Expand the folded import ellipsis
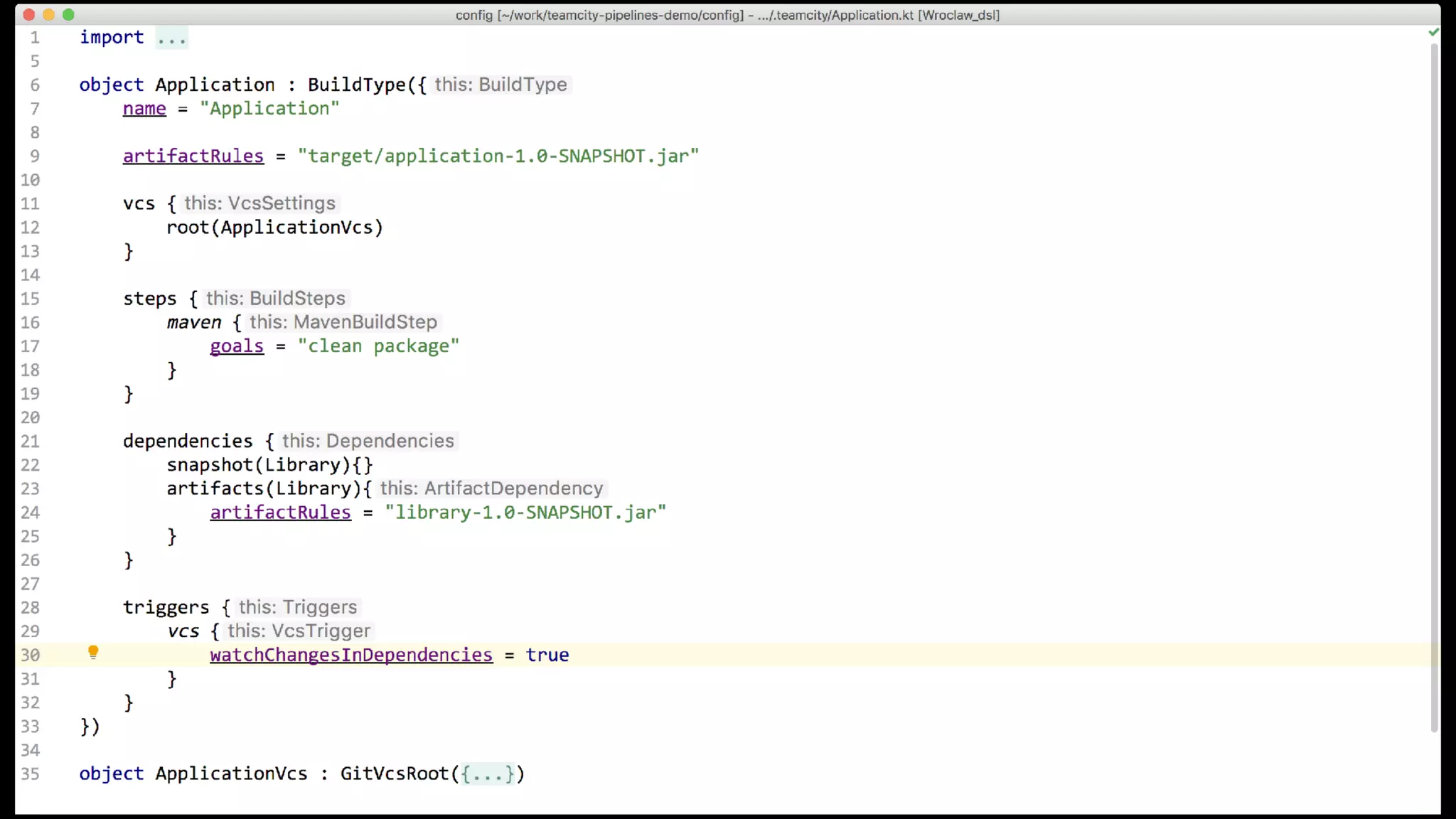 171,38
